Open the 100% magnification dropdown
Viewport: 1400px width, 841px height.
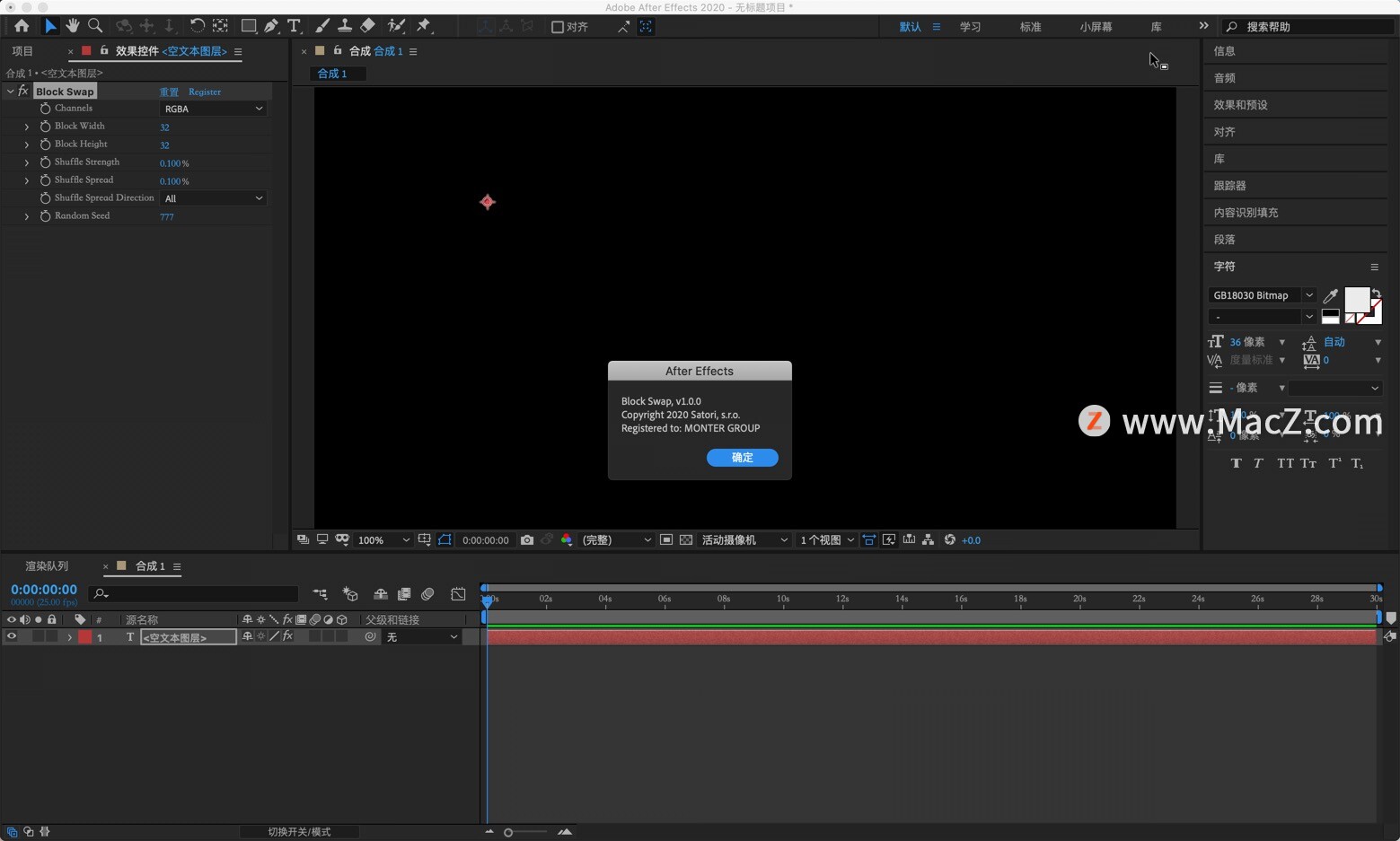click(x=383, y=539)
